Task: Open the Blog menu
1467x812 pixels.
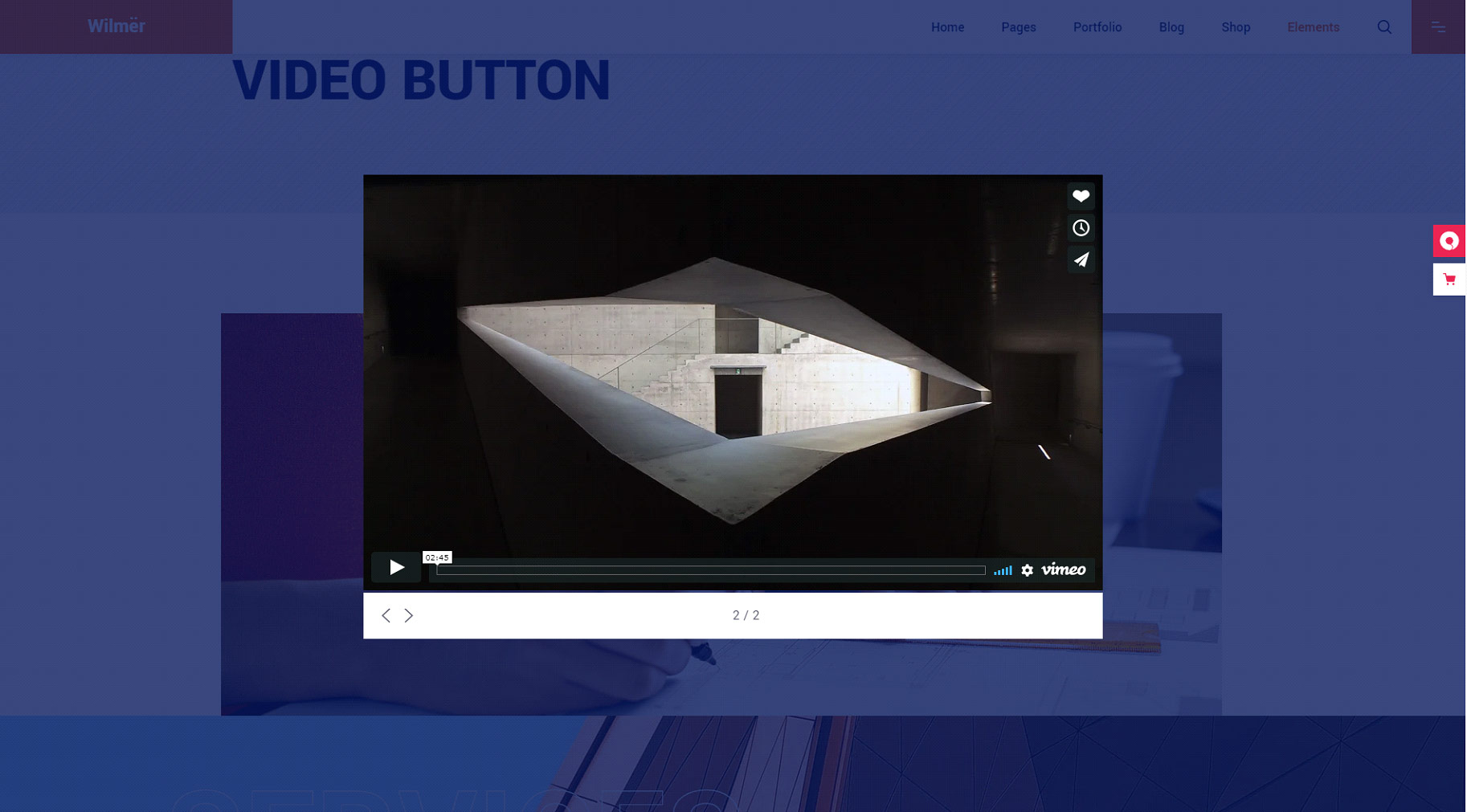Action: (x=1171, y=27)
